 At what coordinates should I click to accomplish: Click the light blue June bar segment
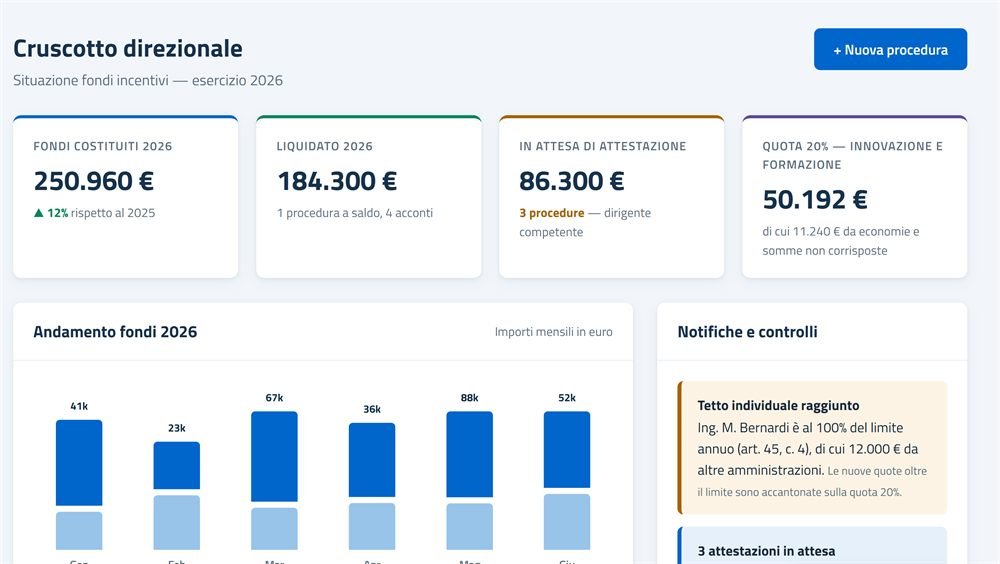coord(567,522)
